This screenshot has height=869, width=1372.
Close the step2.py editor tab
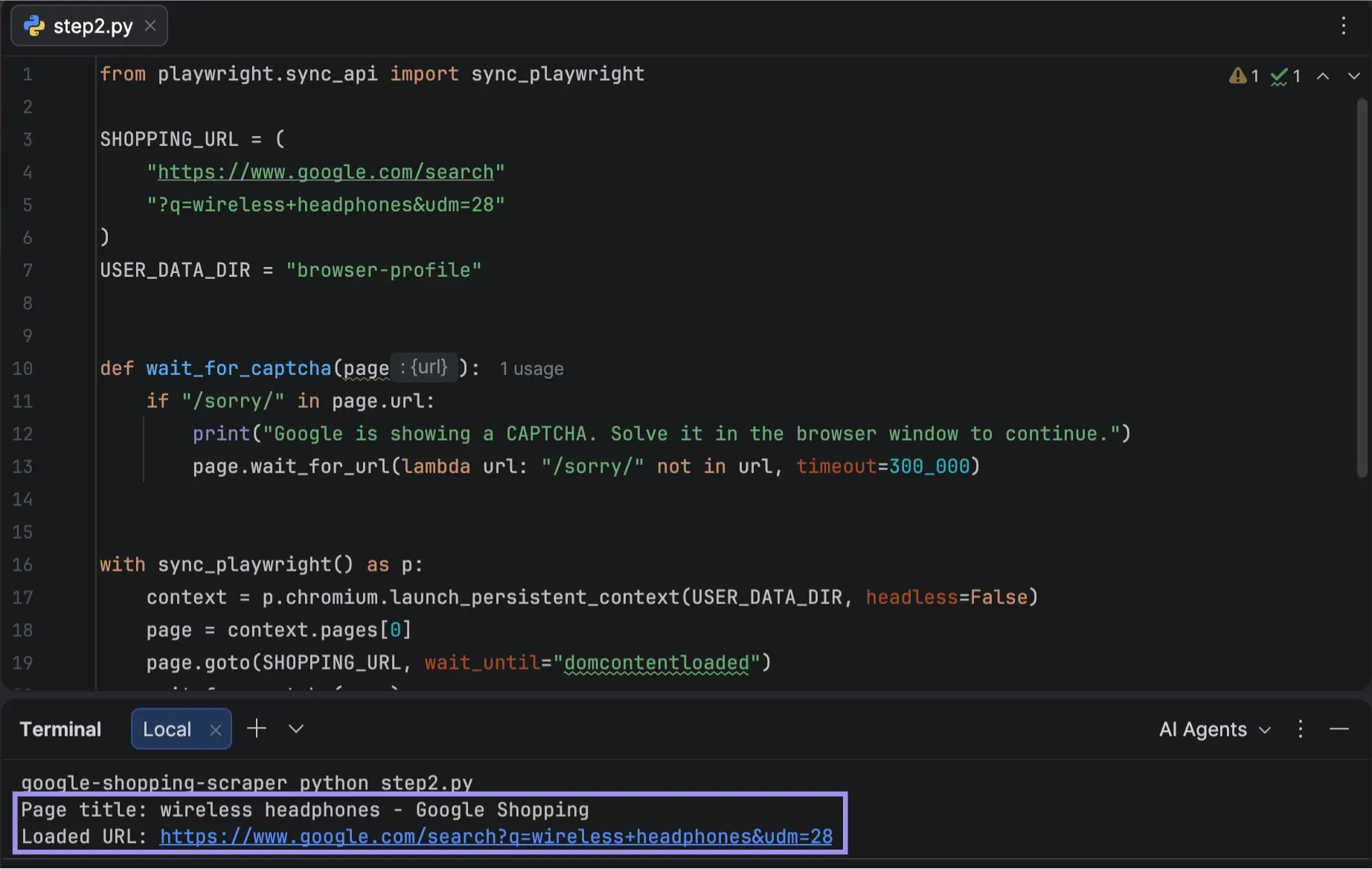pyautogui.click(x=150, y=26)
